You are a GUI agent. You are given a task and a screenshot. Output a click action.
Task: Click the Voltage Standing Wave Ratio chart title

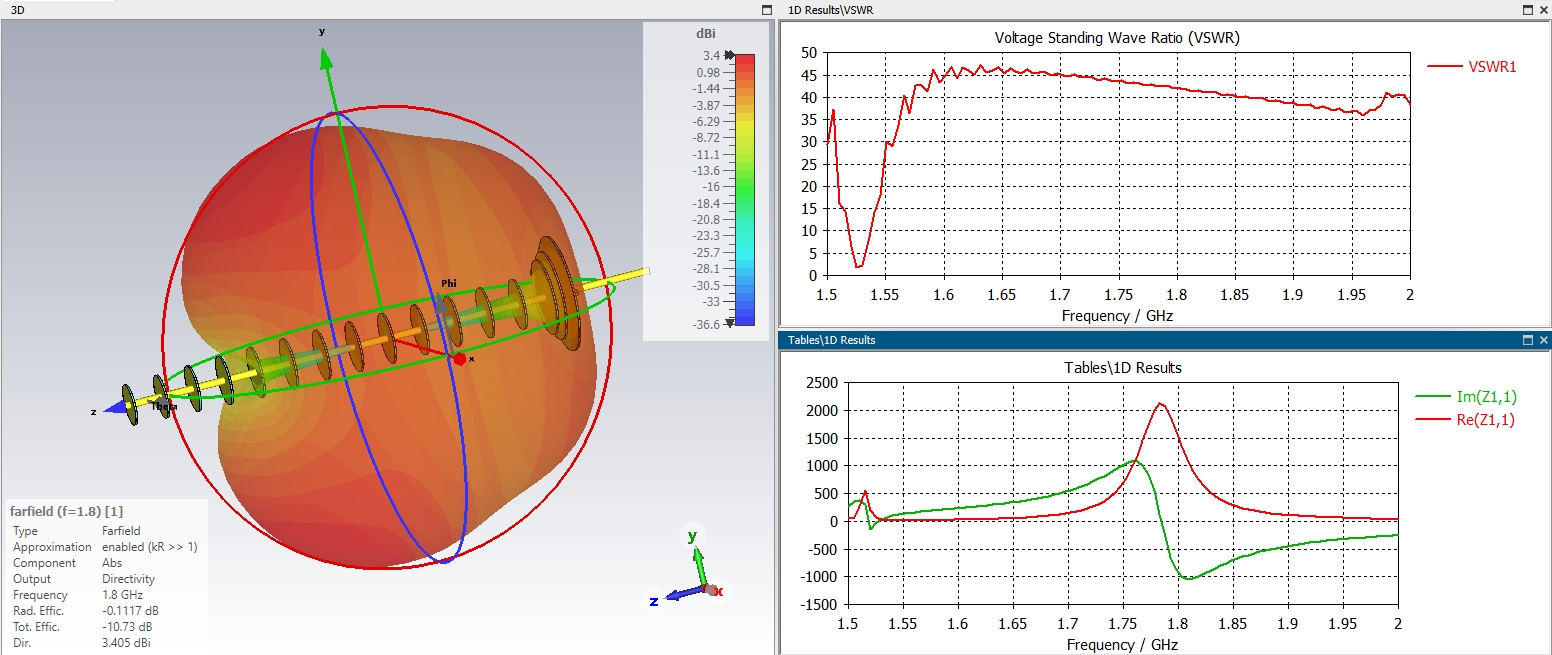tap(1118, 38)
